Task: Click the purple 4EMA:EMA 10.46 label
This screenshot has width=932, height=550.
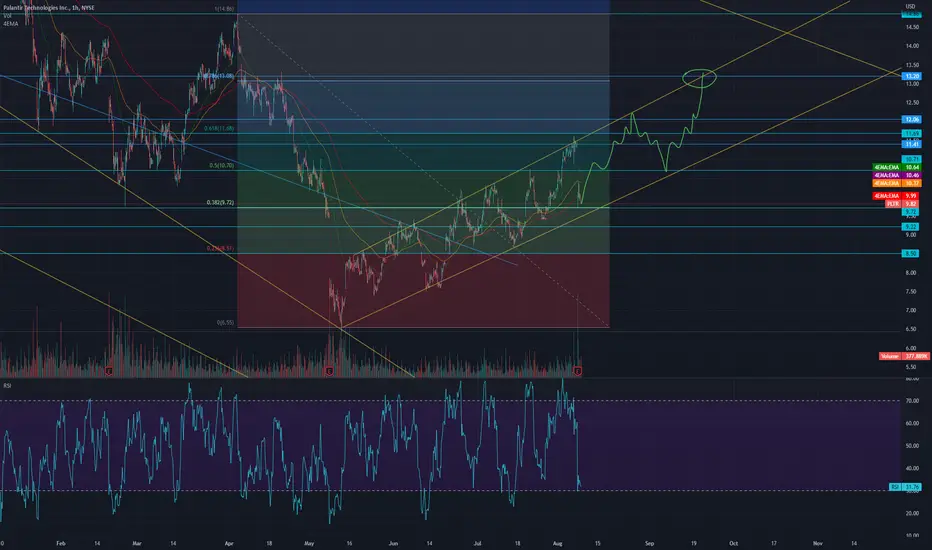Action: (x=896, y=175)
